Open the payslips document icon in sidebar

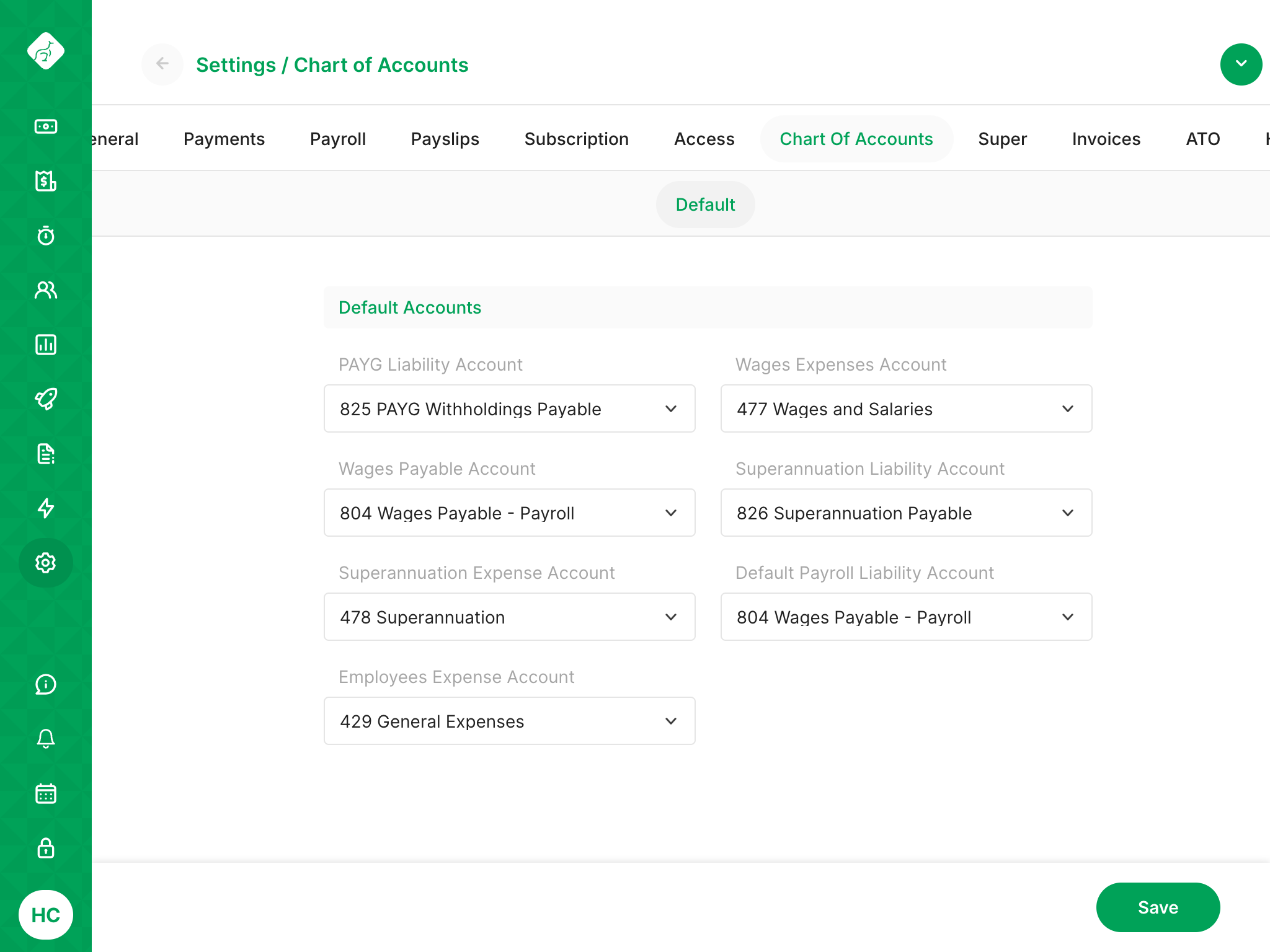46,454
